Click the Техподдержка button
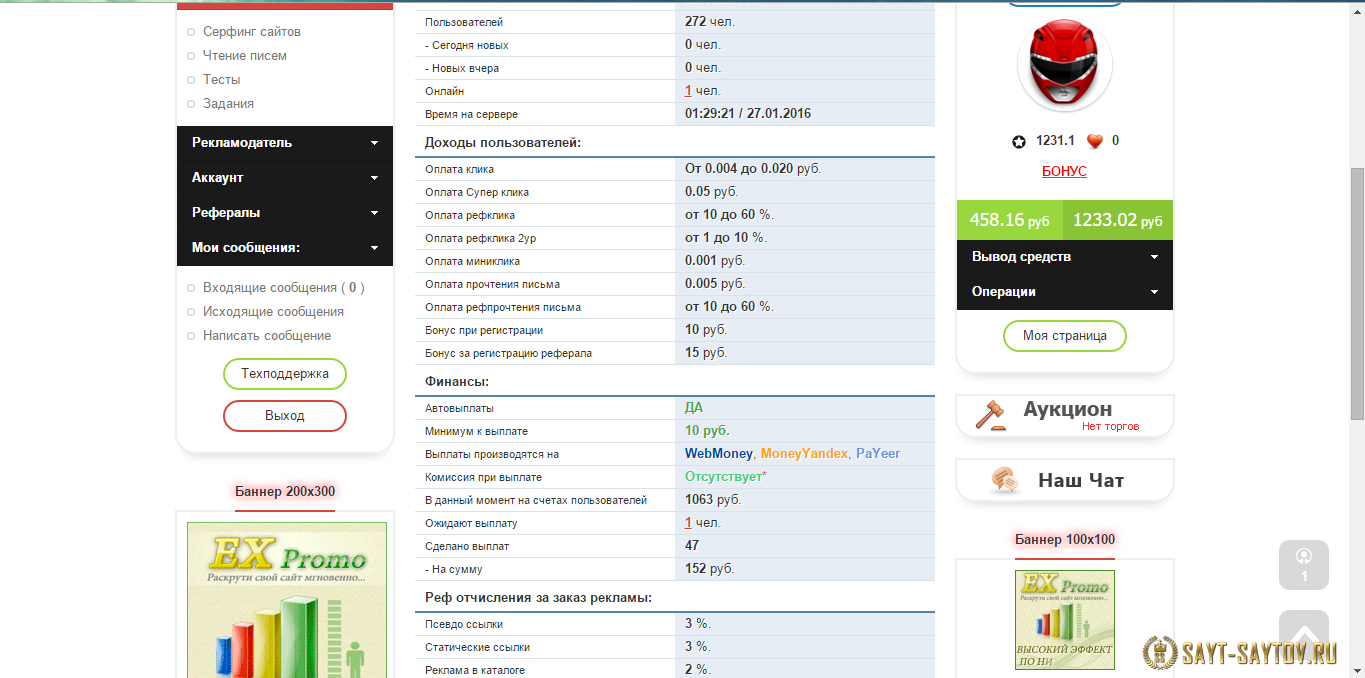This screenshot has width=1365, height=678. (x=284, y=374)
